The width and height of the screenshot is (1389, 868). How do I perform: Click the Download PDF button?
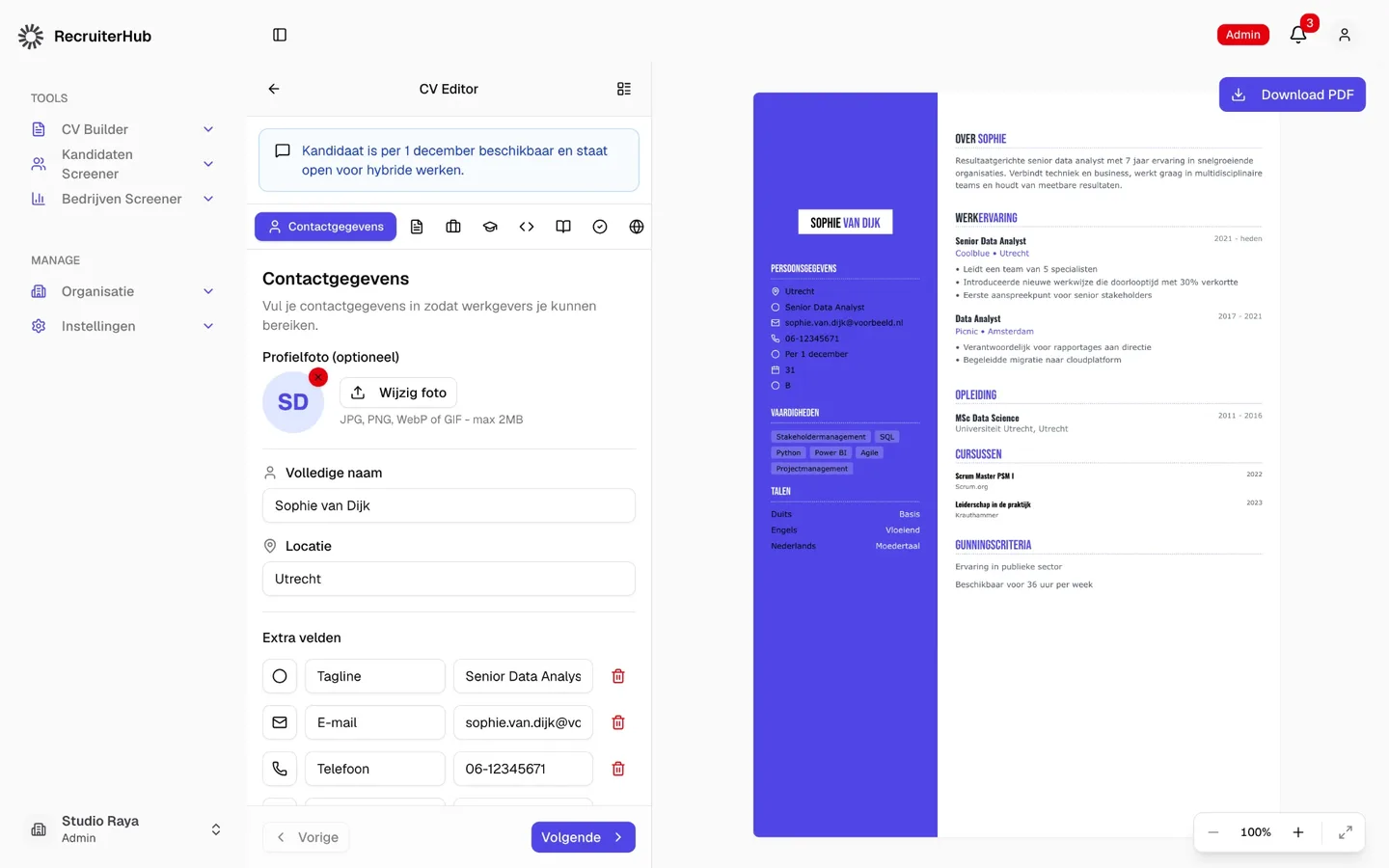1293,95
